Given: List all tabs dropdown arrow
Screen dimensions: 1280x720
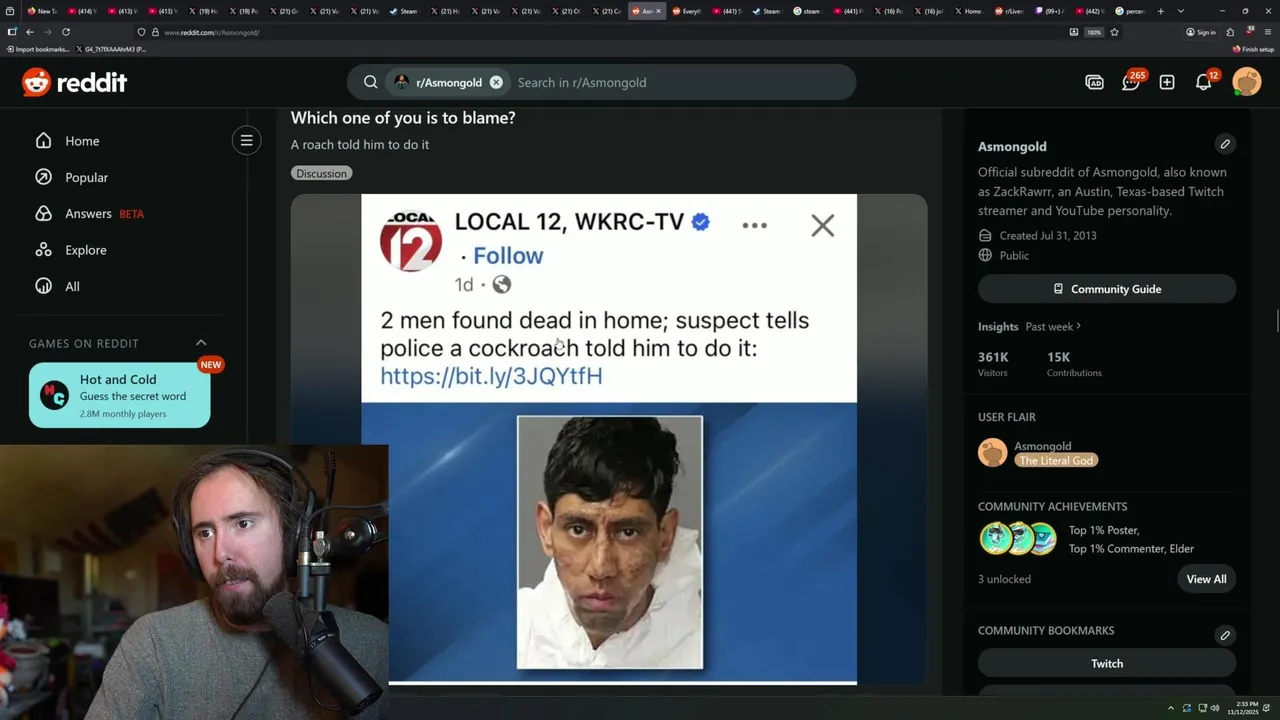Looking at the screenshot, I should point(1181,11).
